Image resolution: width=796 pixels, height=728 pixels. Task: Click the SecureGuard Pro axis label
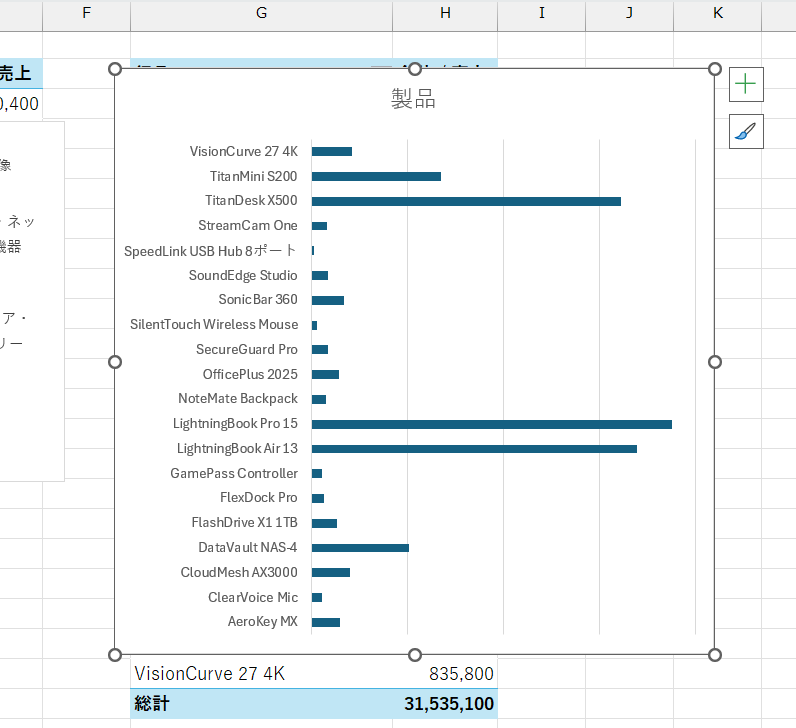click(247, 349)
